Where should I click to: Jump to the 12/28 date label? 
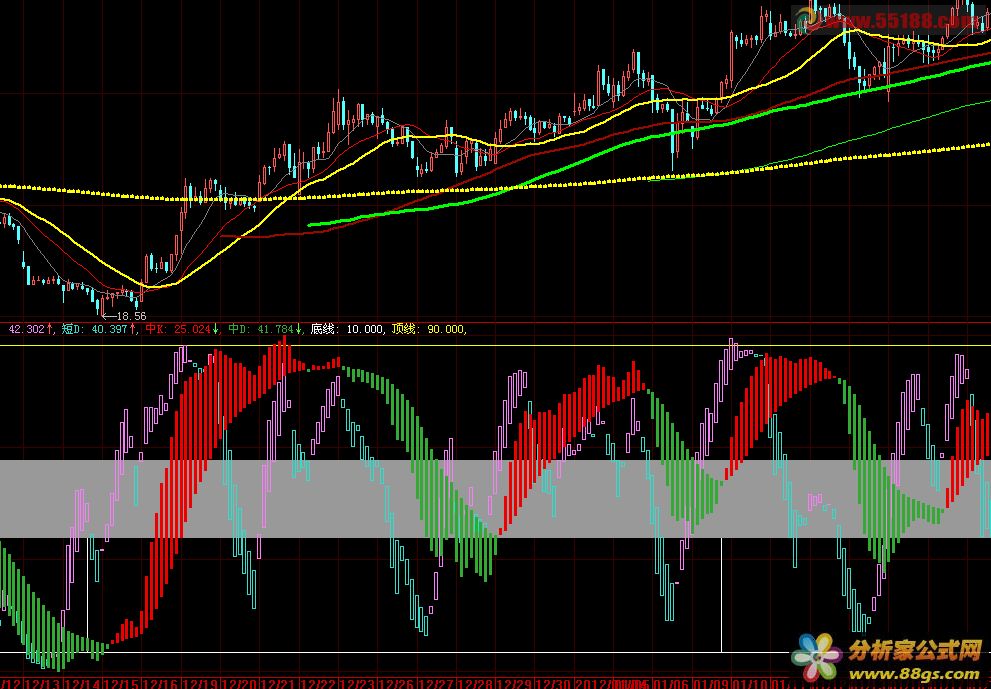(475, 684)
